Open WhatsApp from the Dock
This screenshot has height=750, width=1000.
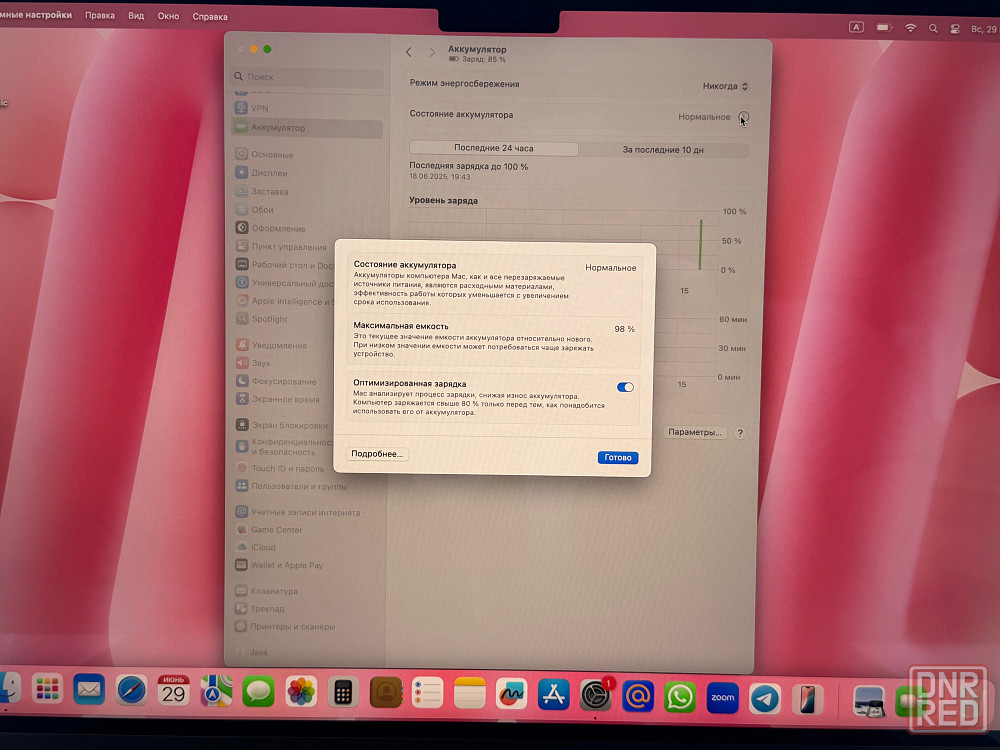(680, 698)
